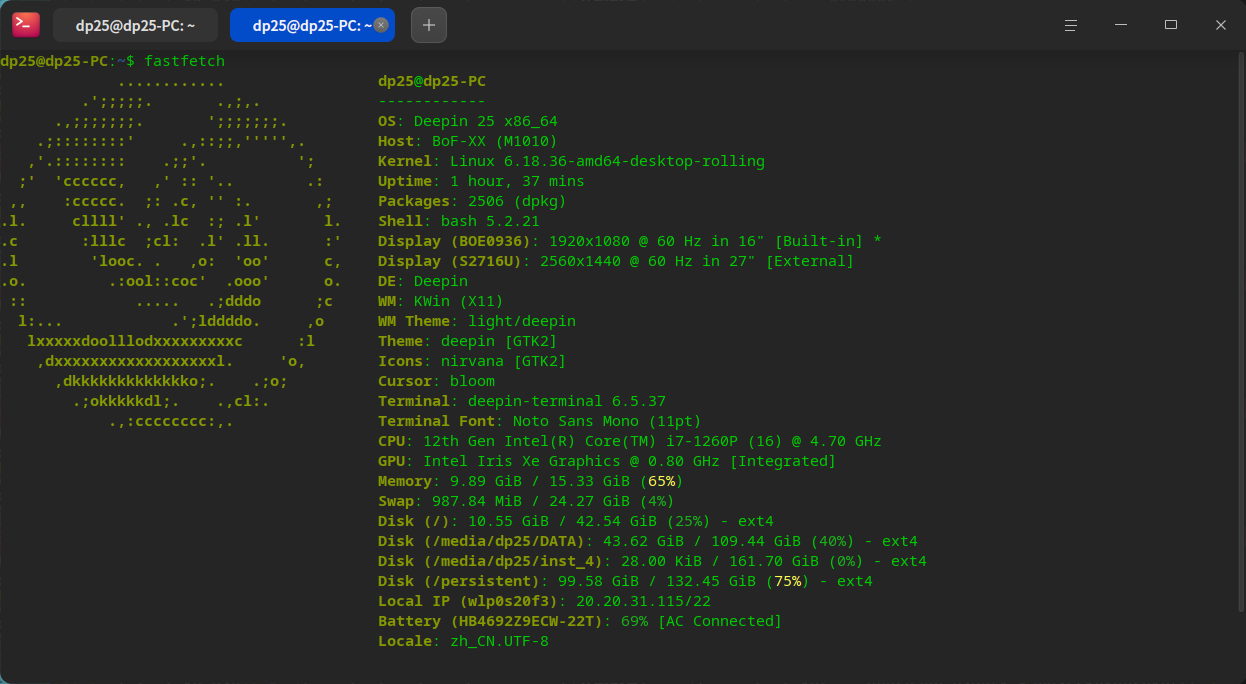
Task: Click the Swap line showing 987.84 MiB
Action: click(526, 501)
